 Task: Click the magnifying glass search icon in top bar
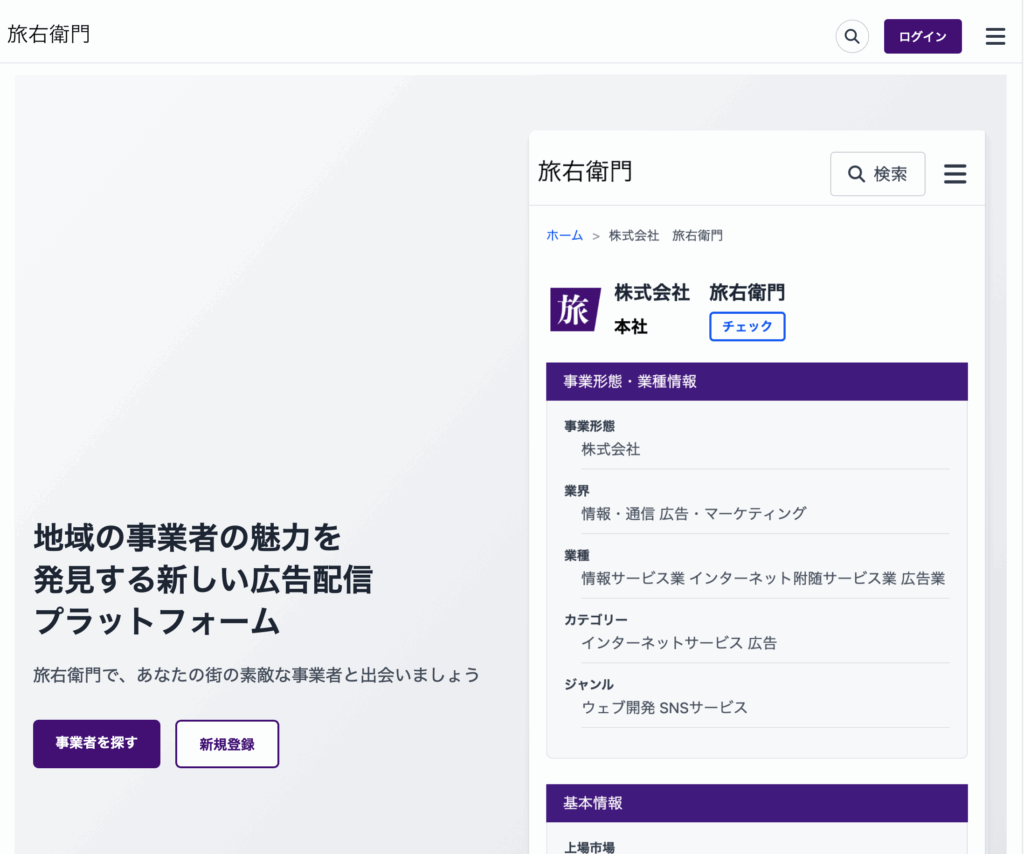point(852,37)
